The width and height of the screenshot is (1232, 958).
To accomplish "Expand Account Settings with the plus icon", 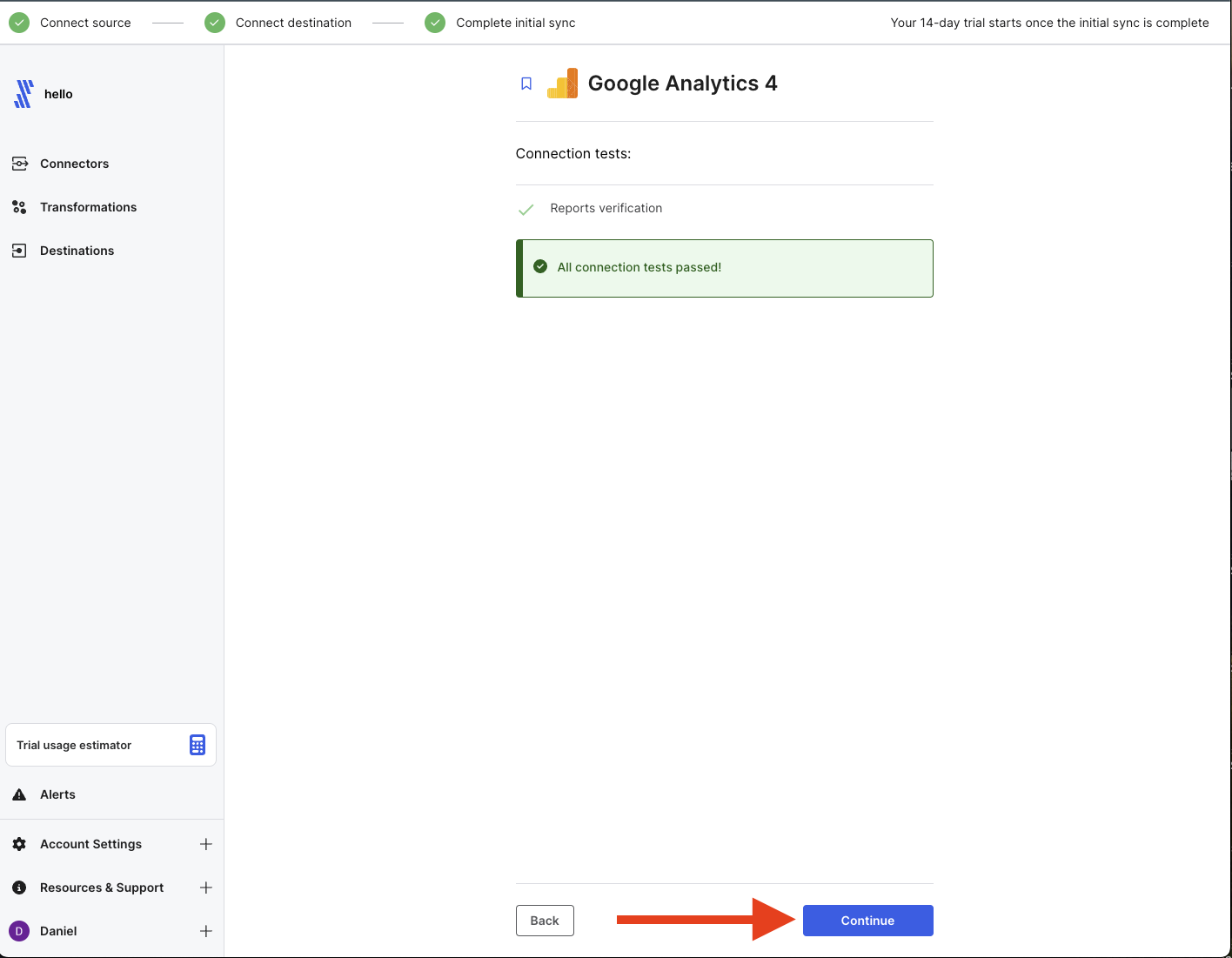I will [206, 844].
